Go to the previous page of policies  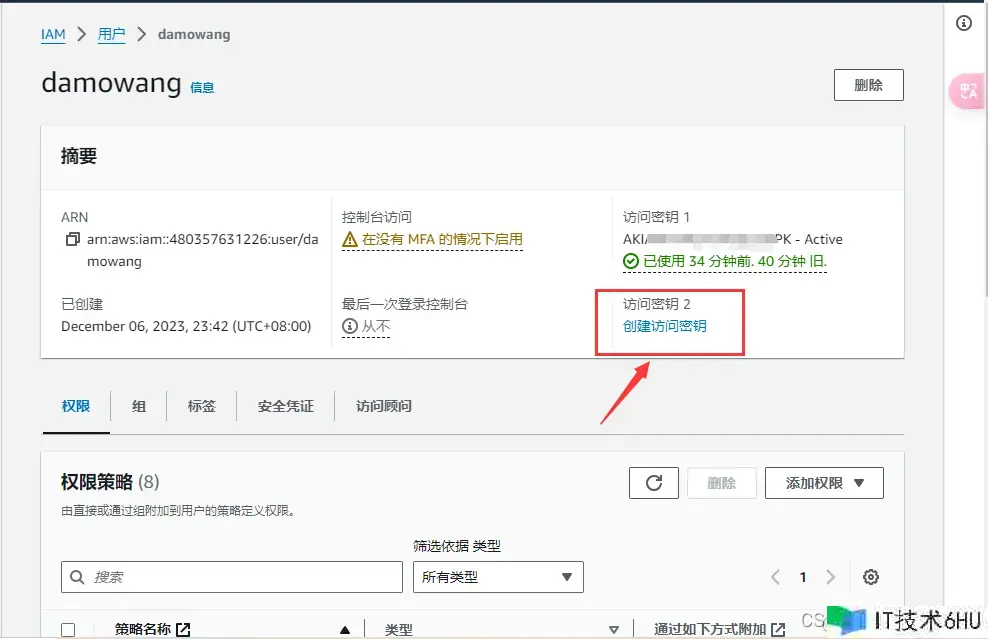tap(776, 577)
